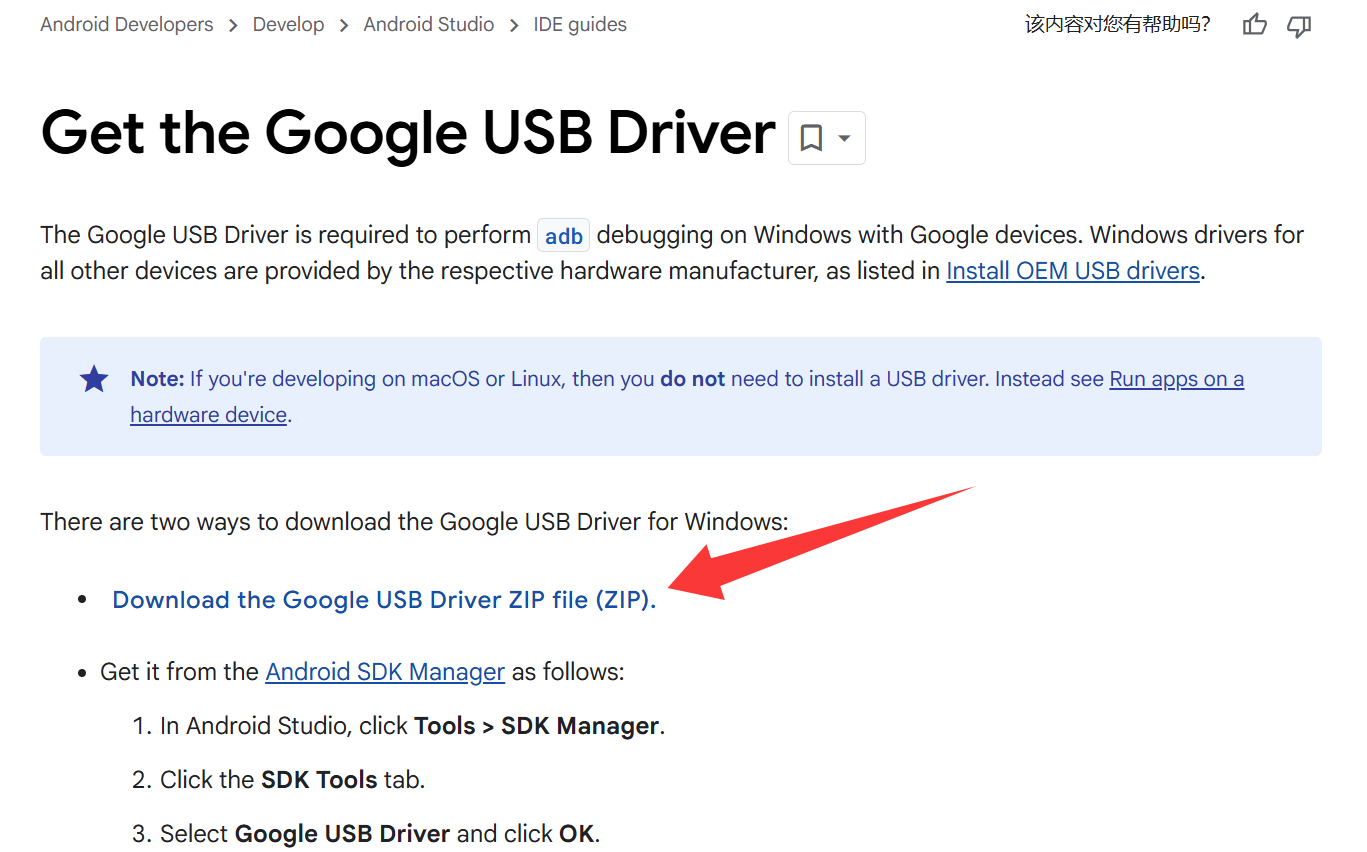Click chevron between Develop and Android Studio

[x=344, y=25]
